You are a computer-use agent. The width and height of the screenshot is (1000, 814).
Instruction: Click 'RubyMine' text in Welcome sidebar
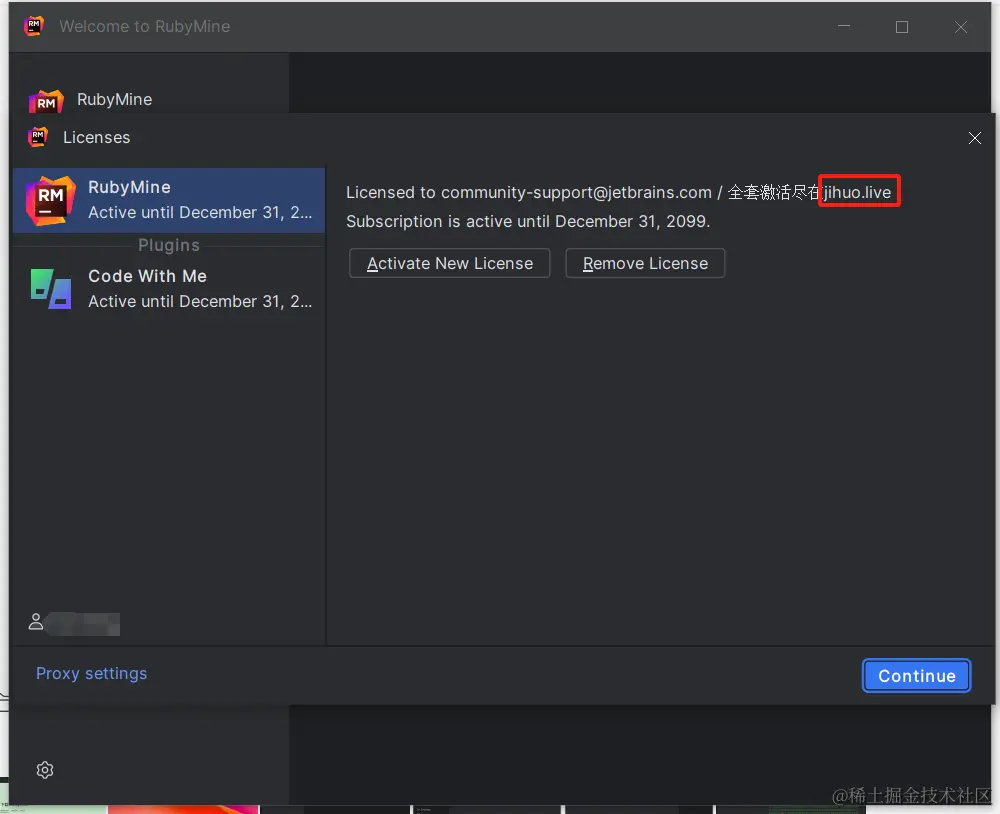(115, 100)
